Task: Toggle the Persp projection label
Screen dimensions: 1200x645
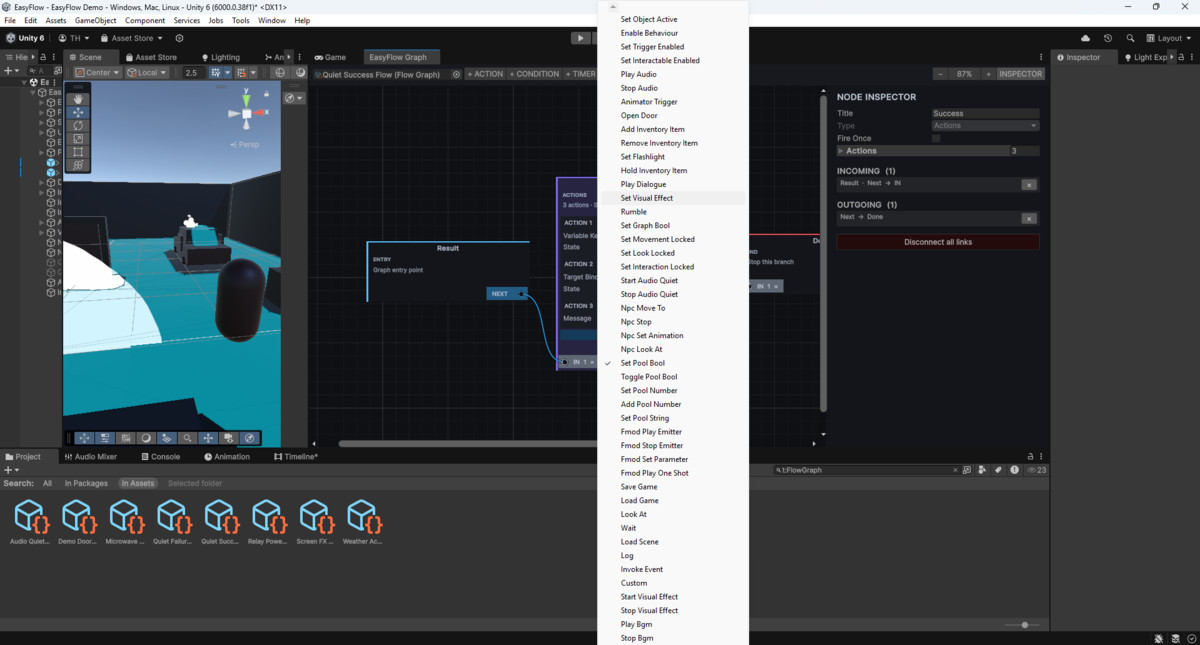Action: pos(245,145)
